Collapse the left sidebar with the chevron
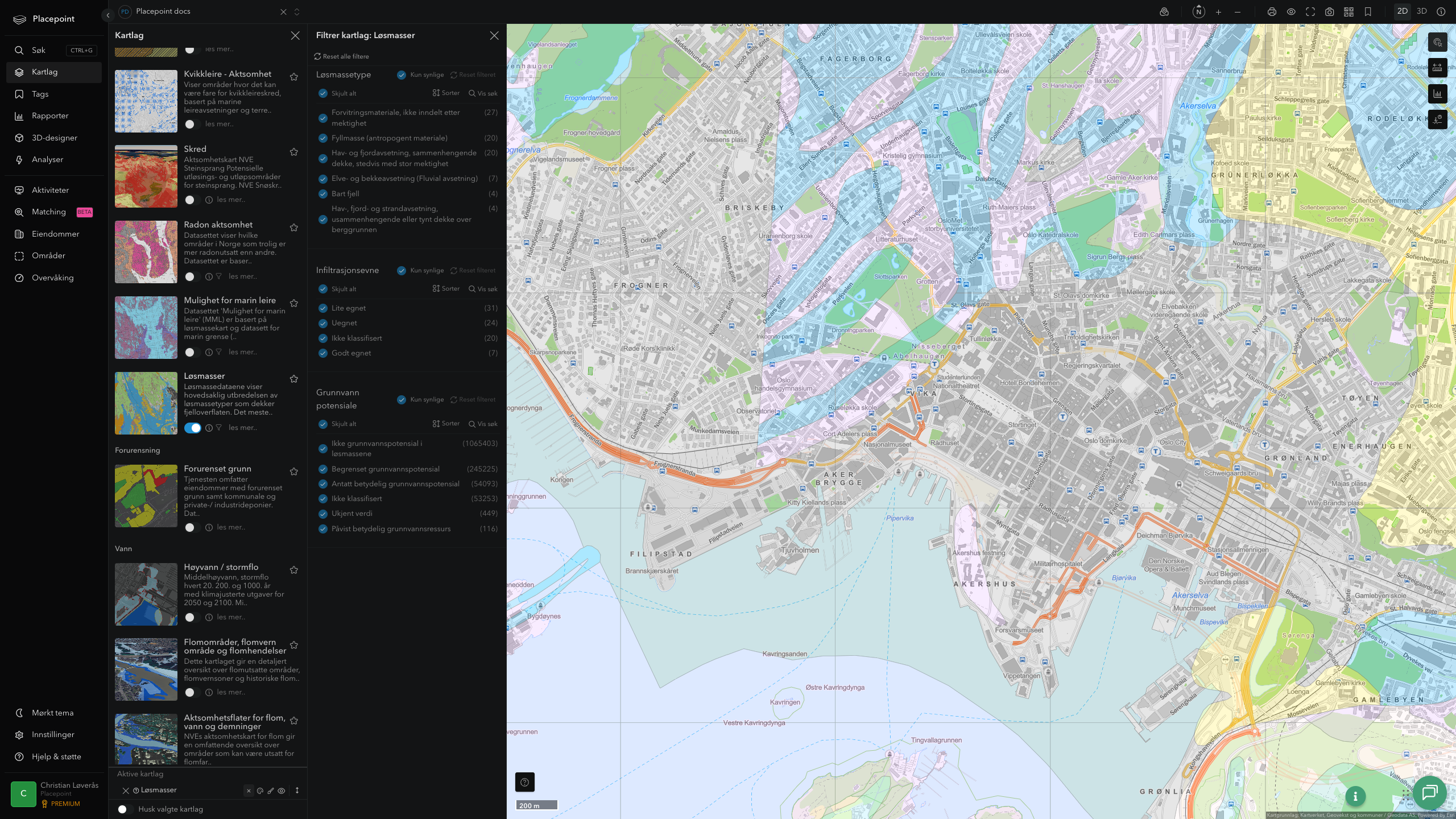Image resolution: width=1456 pixels, height=819 pixels. pyautogui.click(x=107, y=15)
